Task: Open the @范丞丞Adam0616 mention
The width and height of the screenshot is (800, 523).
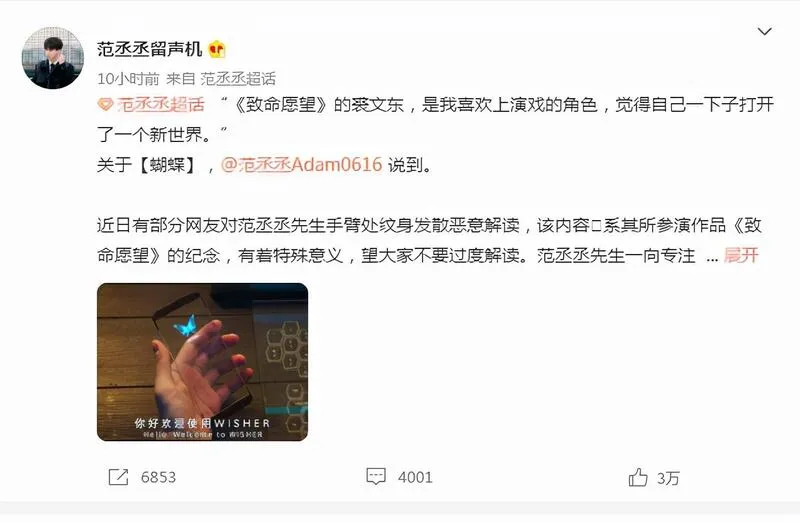Action: 301,164
